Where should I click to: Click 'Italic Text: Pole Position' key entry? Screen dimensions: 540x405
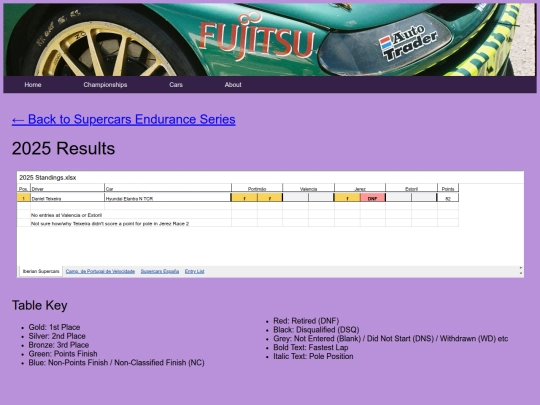[x=313, y=356]
